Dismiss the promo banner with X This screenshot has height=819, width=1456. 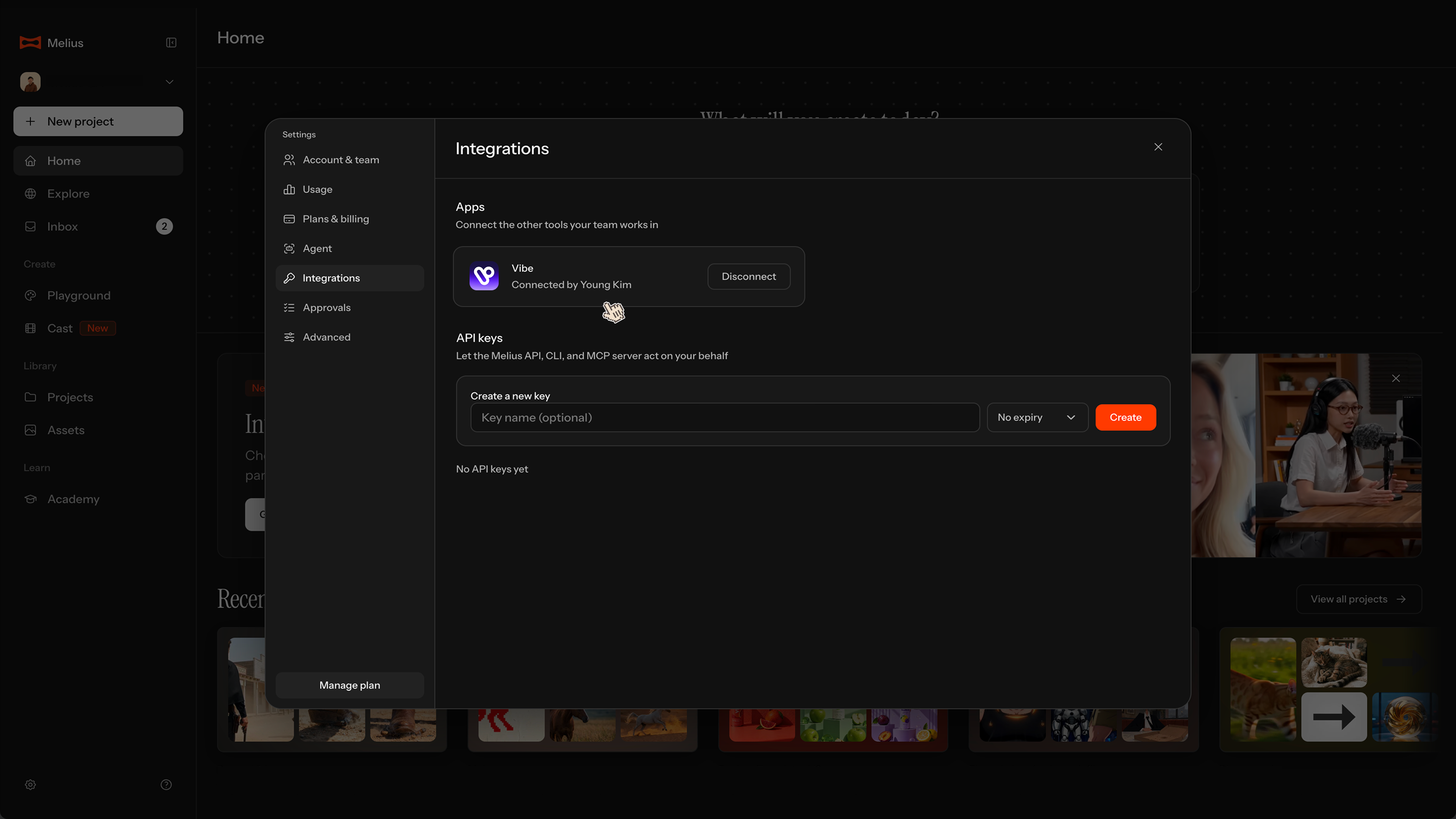click(x=1396, y=378)
